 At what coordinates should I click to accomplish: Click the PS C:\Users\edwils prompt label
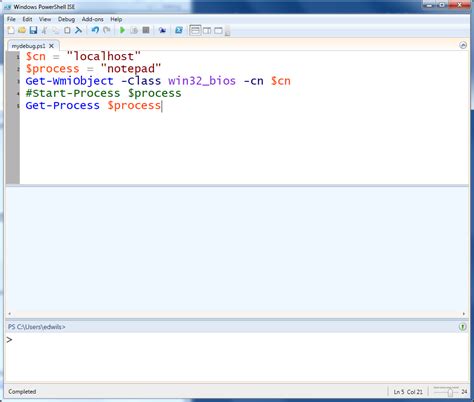pos(37,327)
